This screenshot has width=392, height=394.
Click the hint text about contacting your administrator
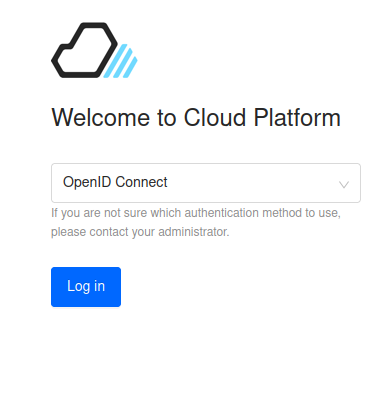point(196,222)
